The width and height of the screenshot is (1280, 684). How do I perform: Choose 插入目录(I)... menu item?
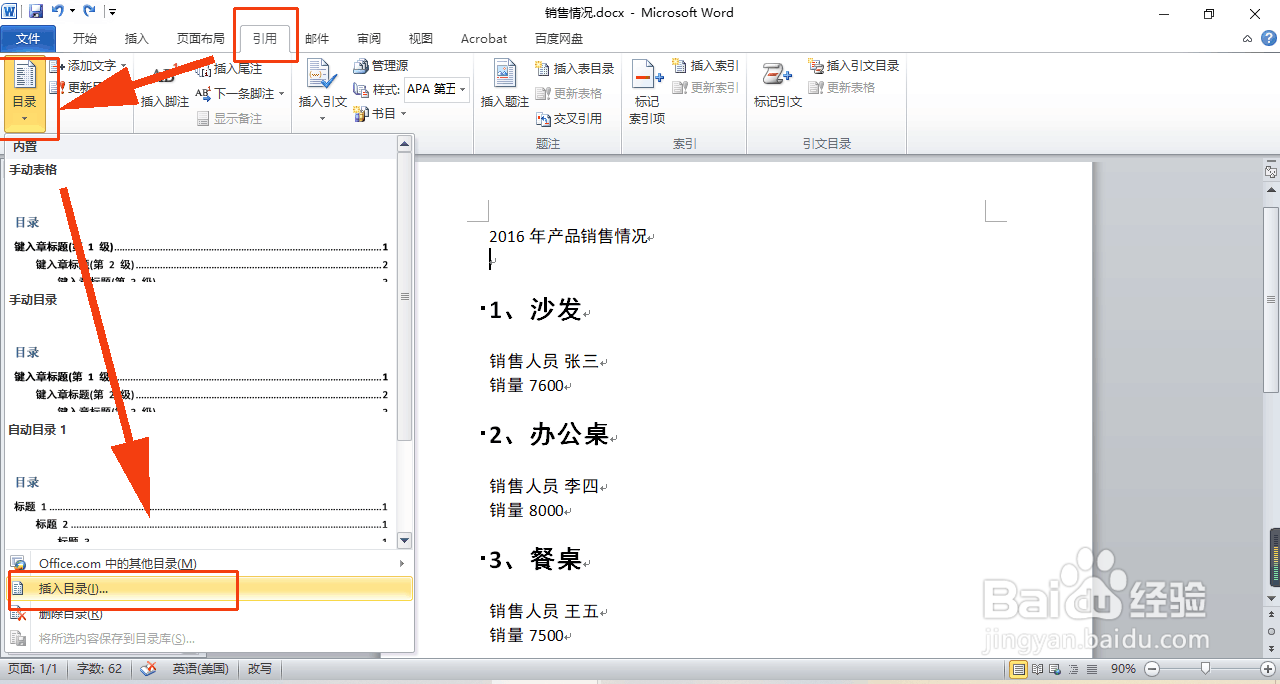coord(208,589)
